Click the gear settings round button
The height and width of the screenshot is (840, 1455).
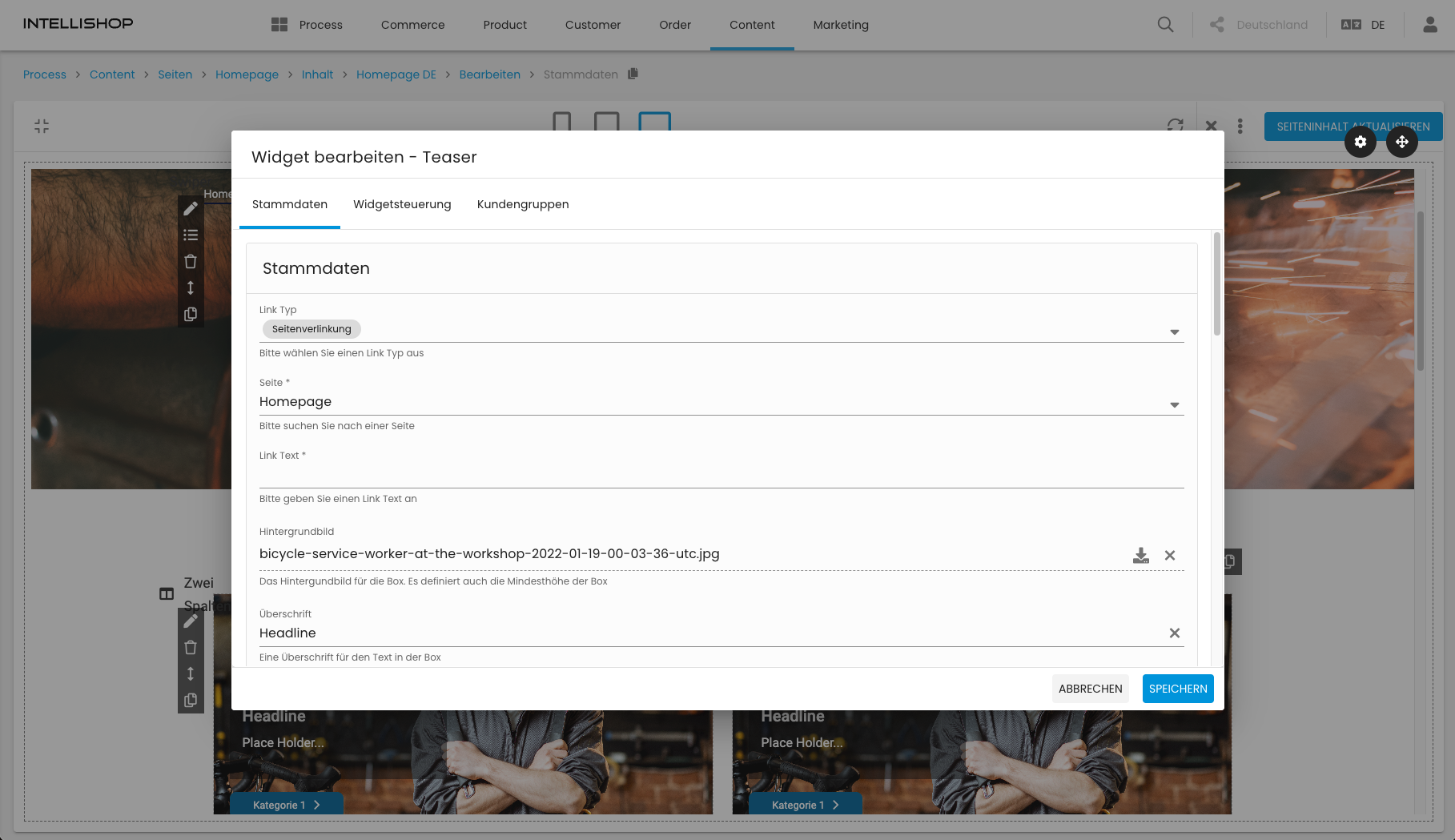coord(1361,142)
